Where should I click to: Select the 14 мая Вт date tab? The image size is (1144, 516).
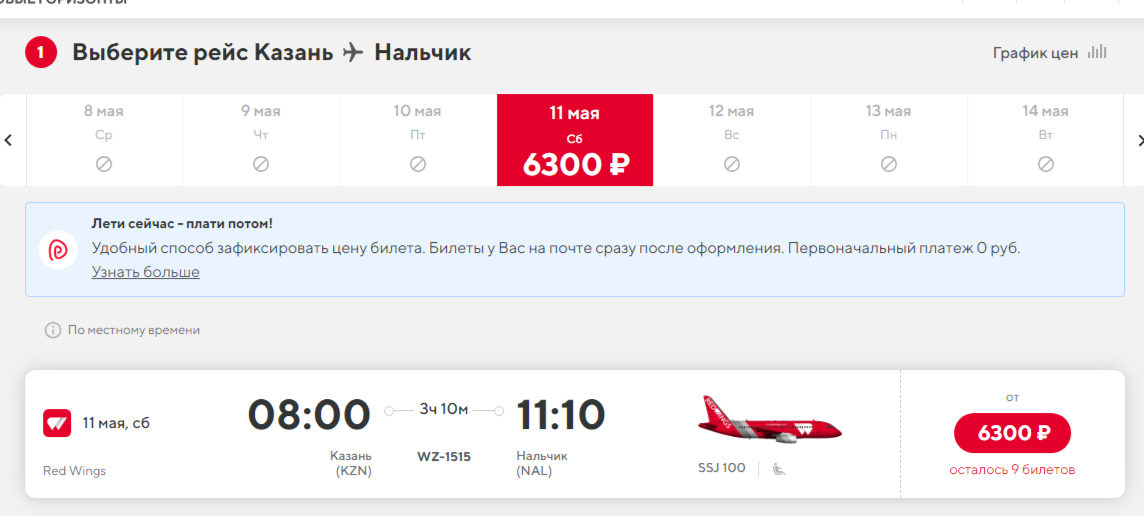(1046, 140)
